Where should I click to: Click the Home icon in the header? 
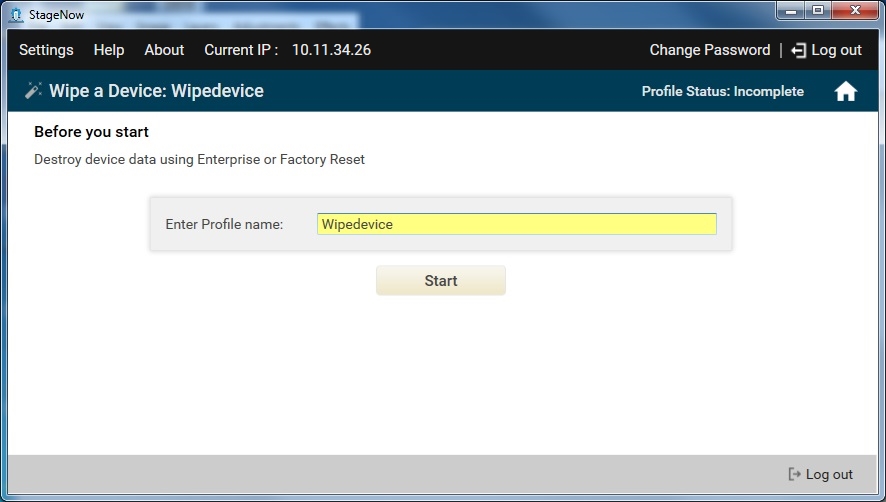tap(846, 92)
